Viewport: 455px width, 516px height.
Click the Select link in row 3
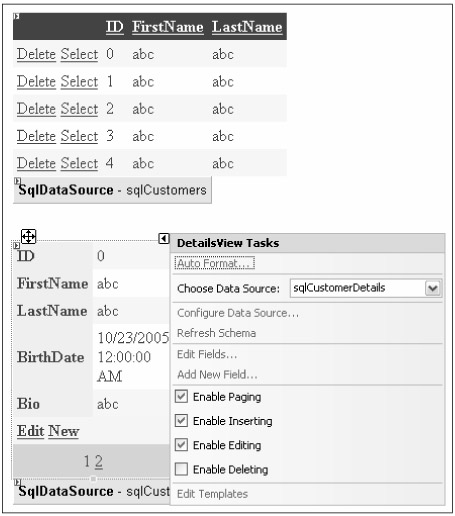pos(79,136)
